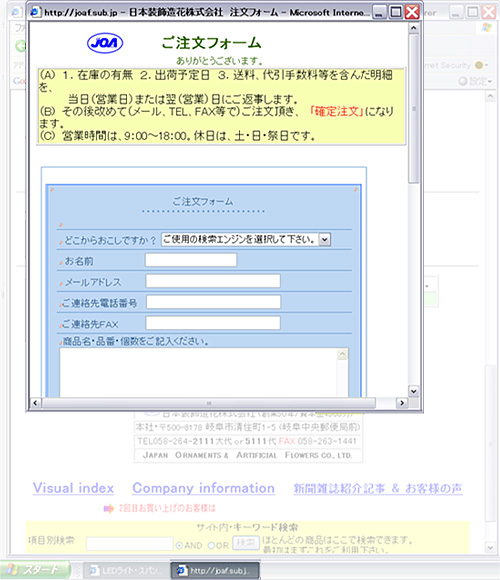Click background page scrollbar up arrow
The image size is (500, 580).
pyautogui.click(x=490, y=97)
